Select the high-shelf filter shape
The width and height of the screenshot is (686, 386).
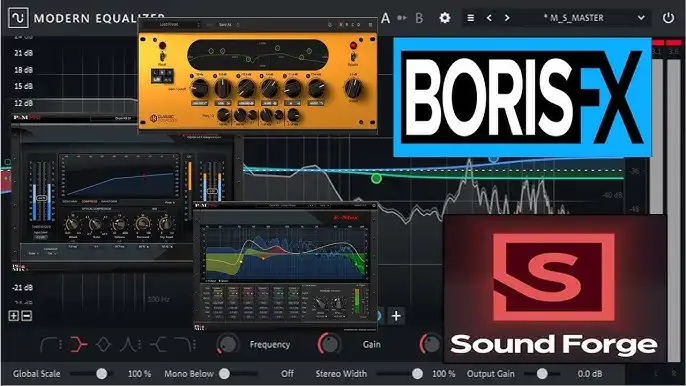tap(158, 345)
